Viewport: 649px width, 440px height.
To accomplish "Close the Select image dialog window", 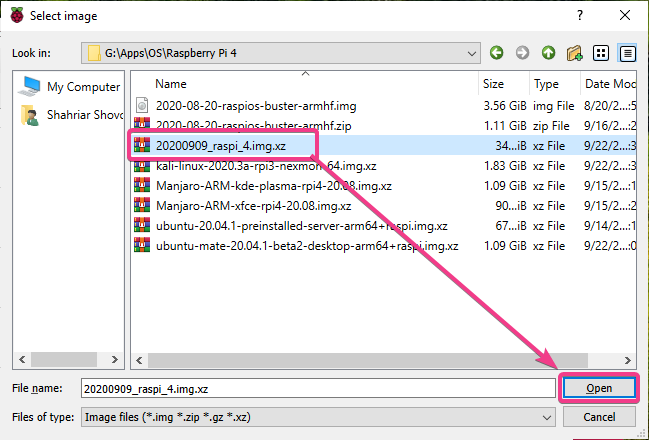I will click(x=625, y=15).
